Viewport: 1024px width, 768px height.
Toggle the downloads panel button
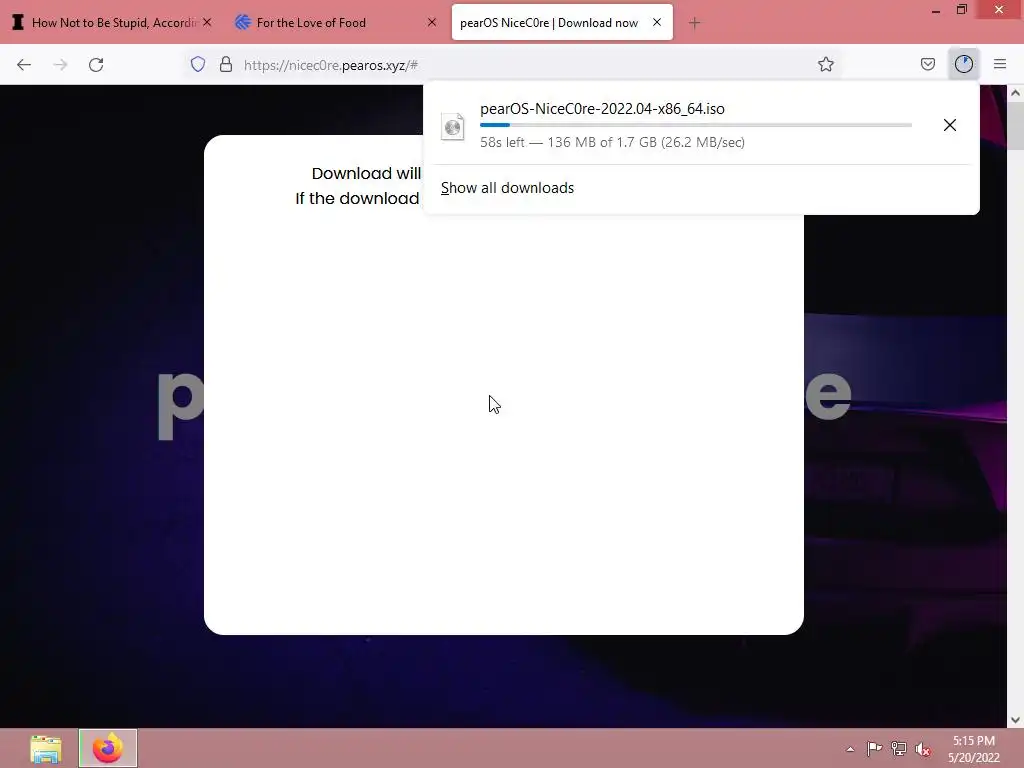pyautogui.click(x=963, y=64)
